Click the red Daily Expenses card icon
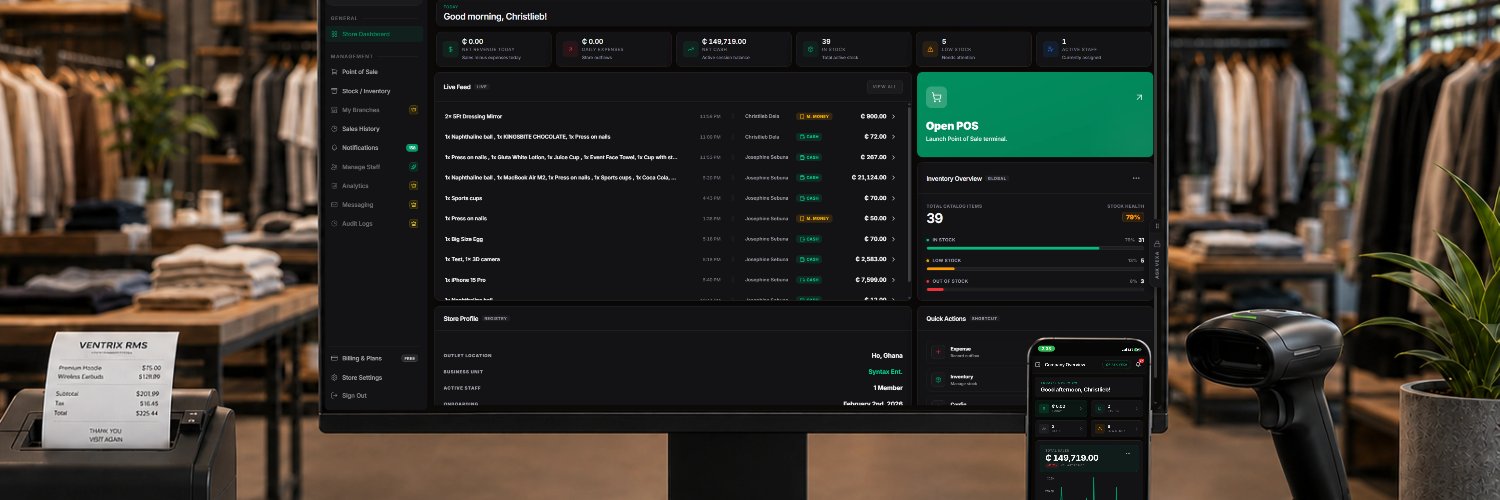1500x500 pixels. tap(570, 48)
